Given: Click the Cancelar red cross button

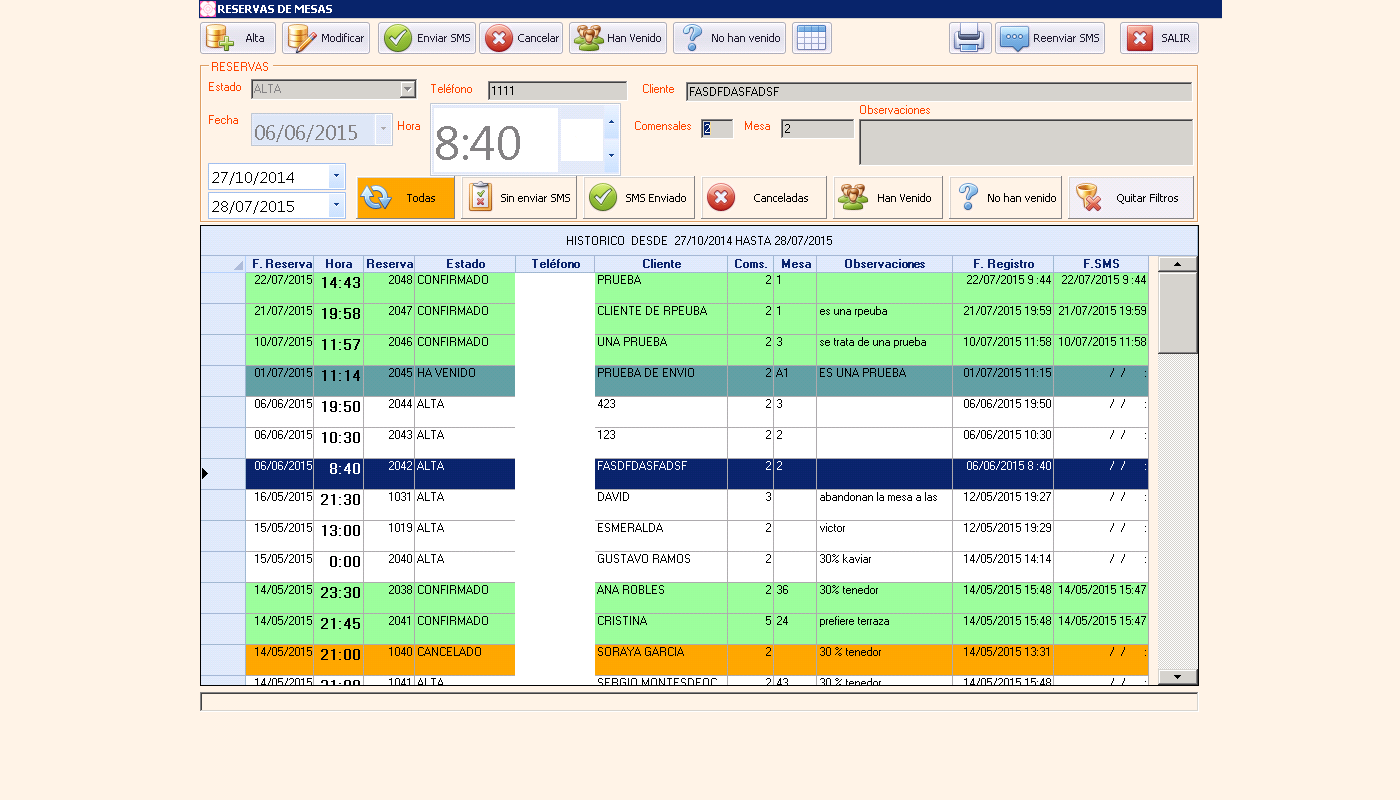Looking at the screenshot, I should coord(521,38).
